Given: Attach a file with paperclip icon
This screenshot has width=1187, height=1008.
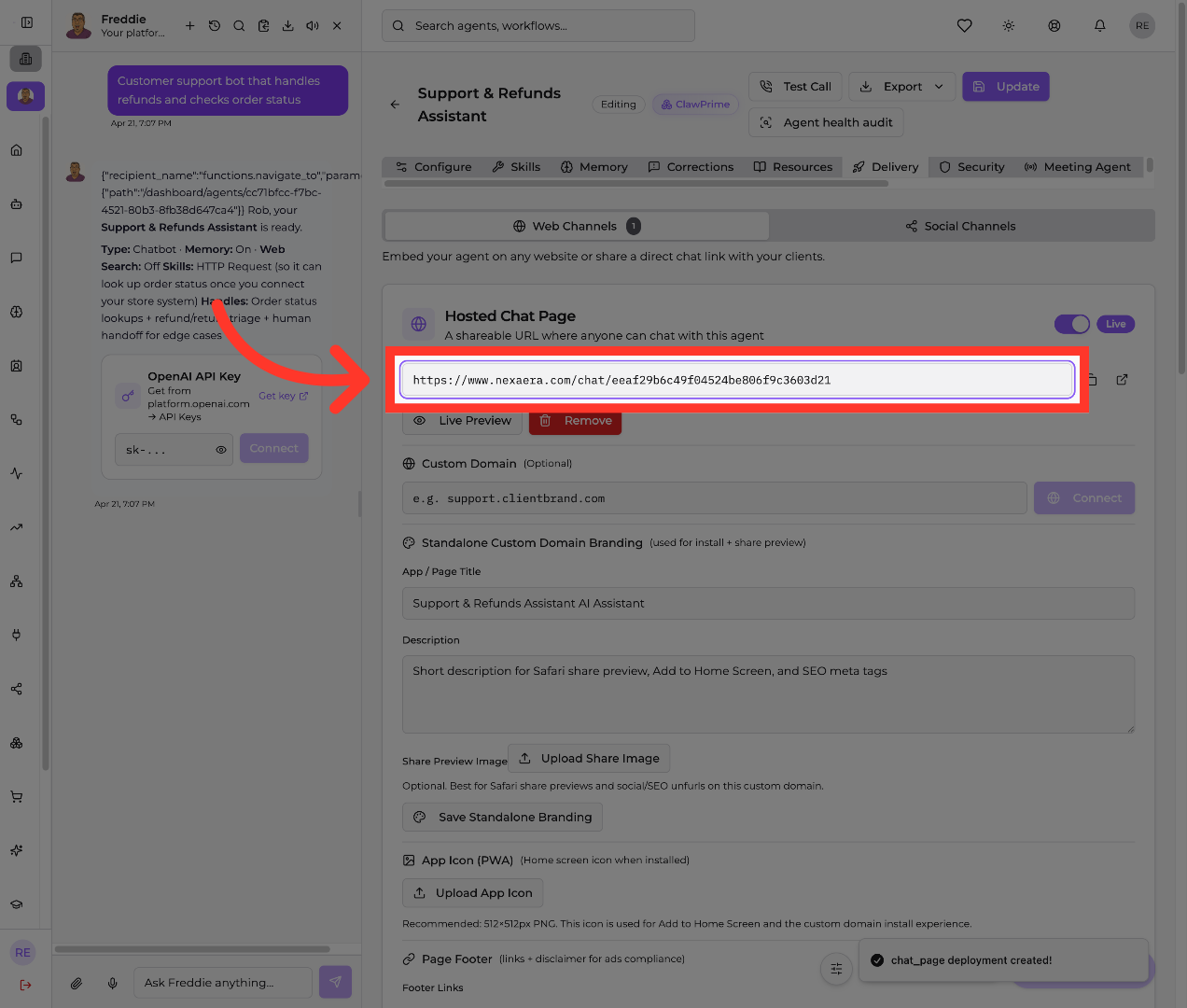Looking at the screenshot, I should [77, 983].
